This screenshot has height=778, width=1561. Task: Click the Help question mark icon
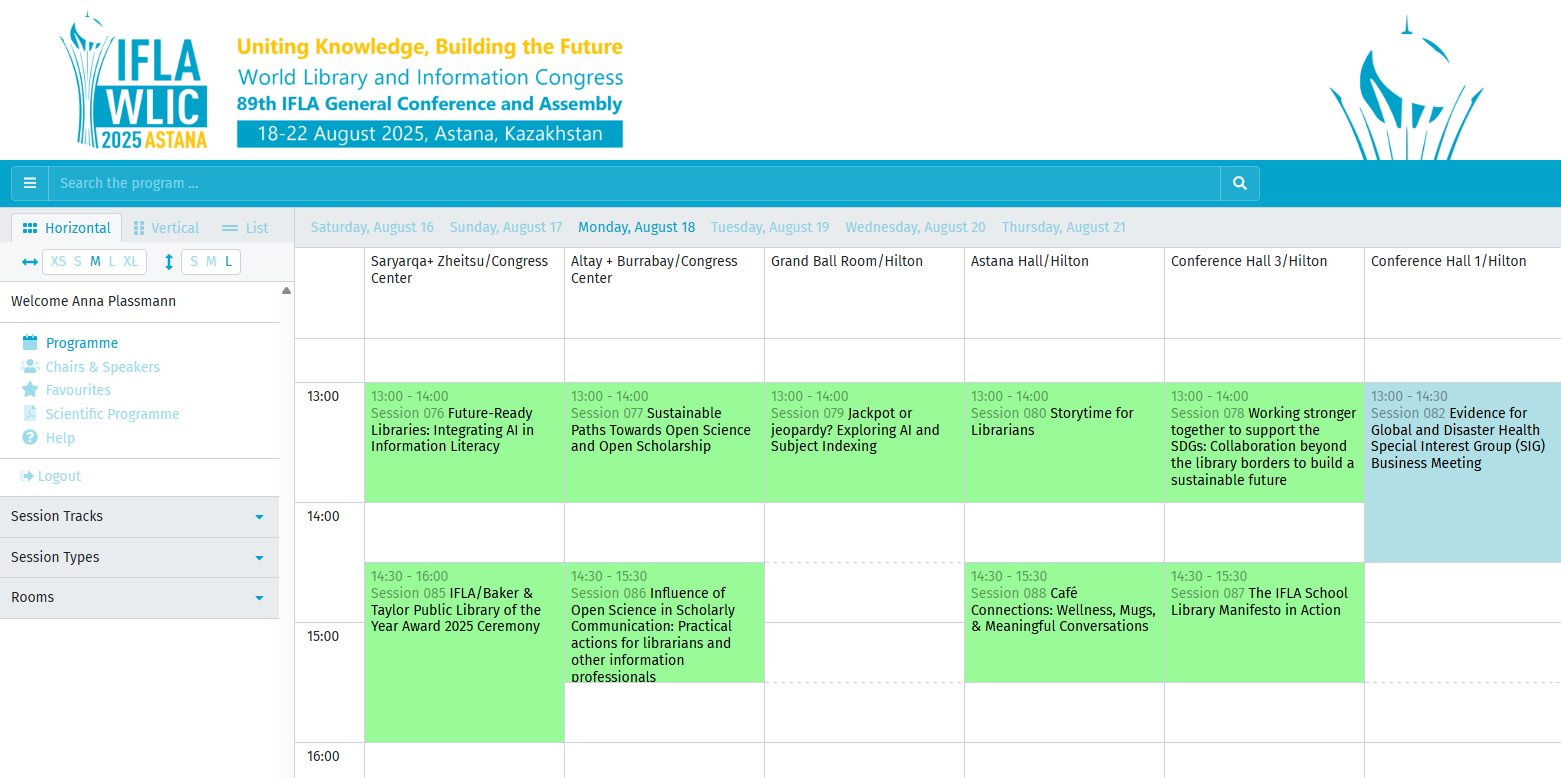[30, 438]
